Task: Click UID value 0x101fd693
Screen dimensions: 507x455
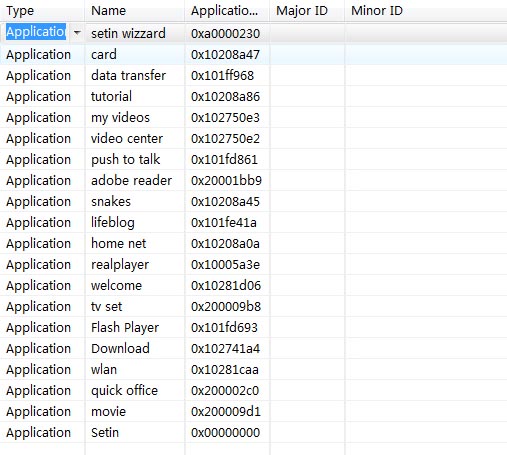Action: click(x=224, y=327)
